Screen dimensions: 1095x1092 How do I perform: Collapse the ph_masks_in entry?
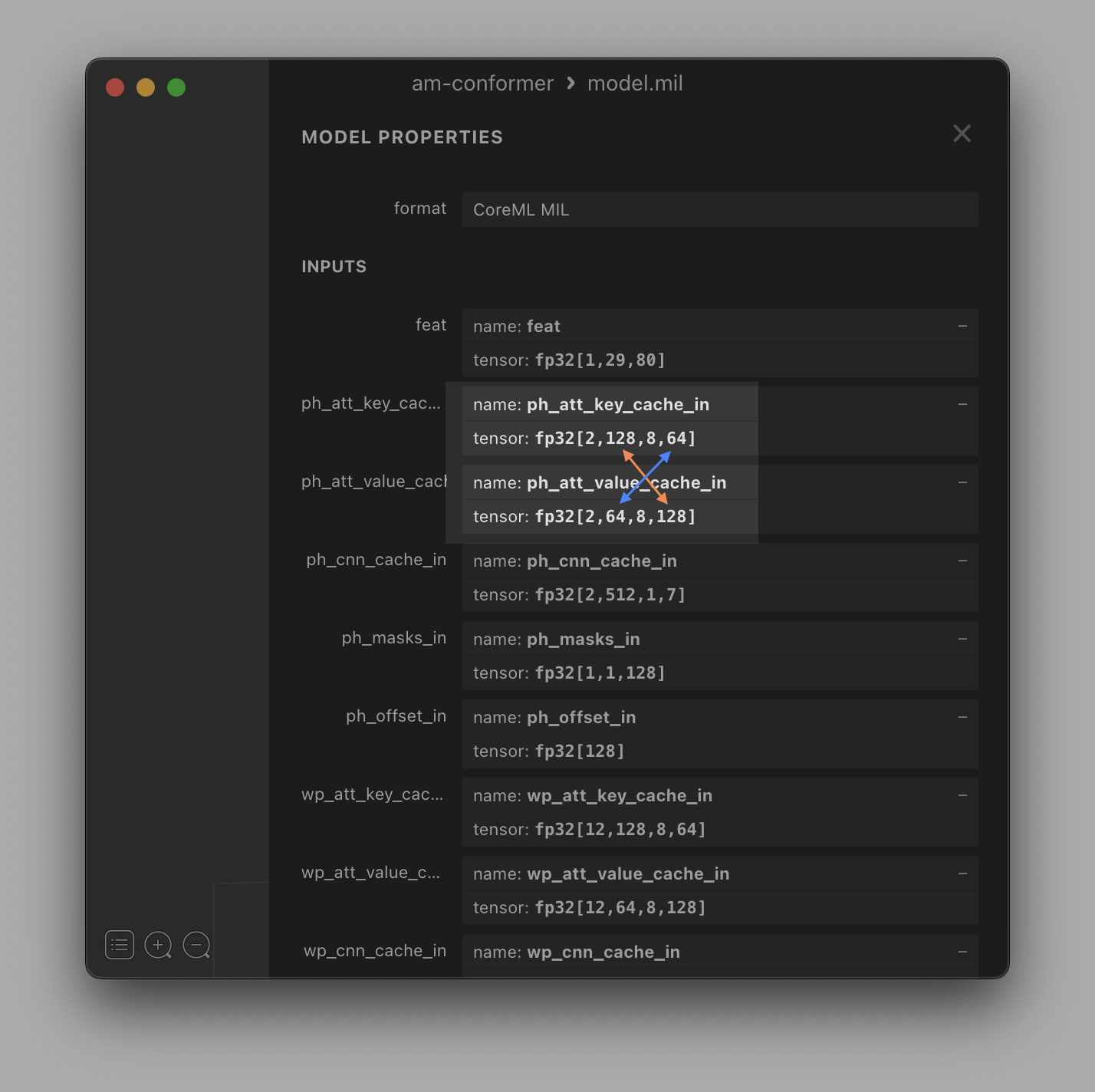pyautogui.click(x=962, y=639)
